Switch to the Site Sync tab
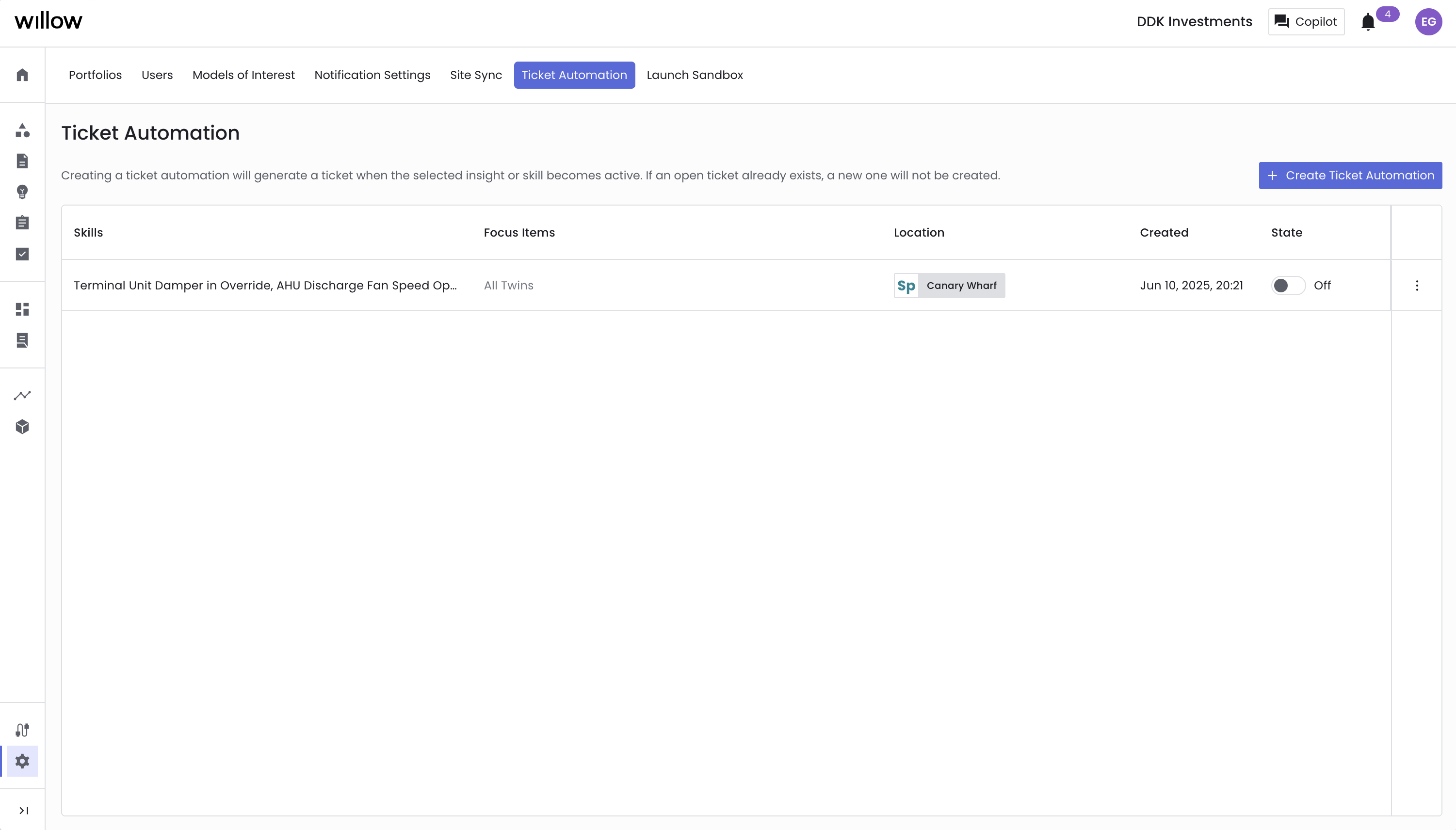Screen dimensions: 1456x830 (476, 75)
